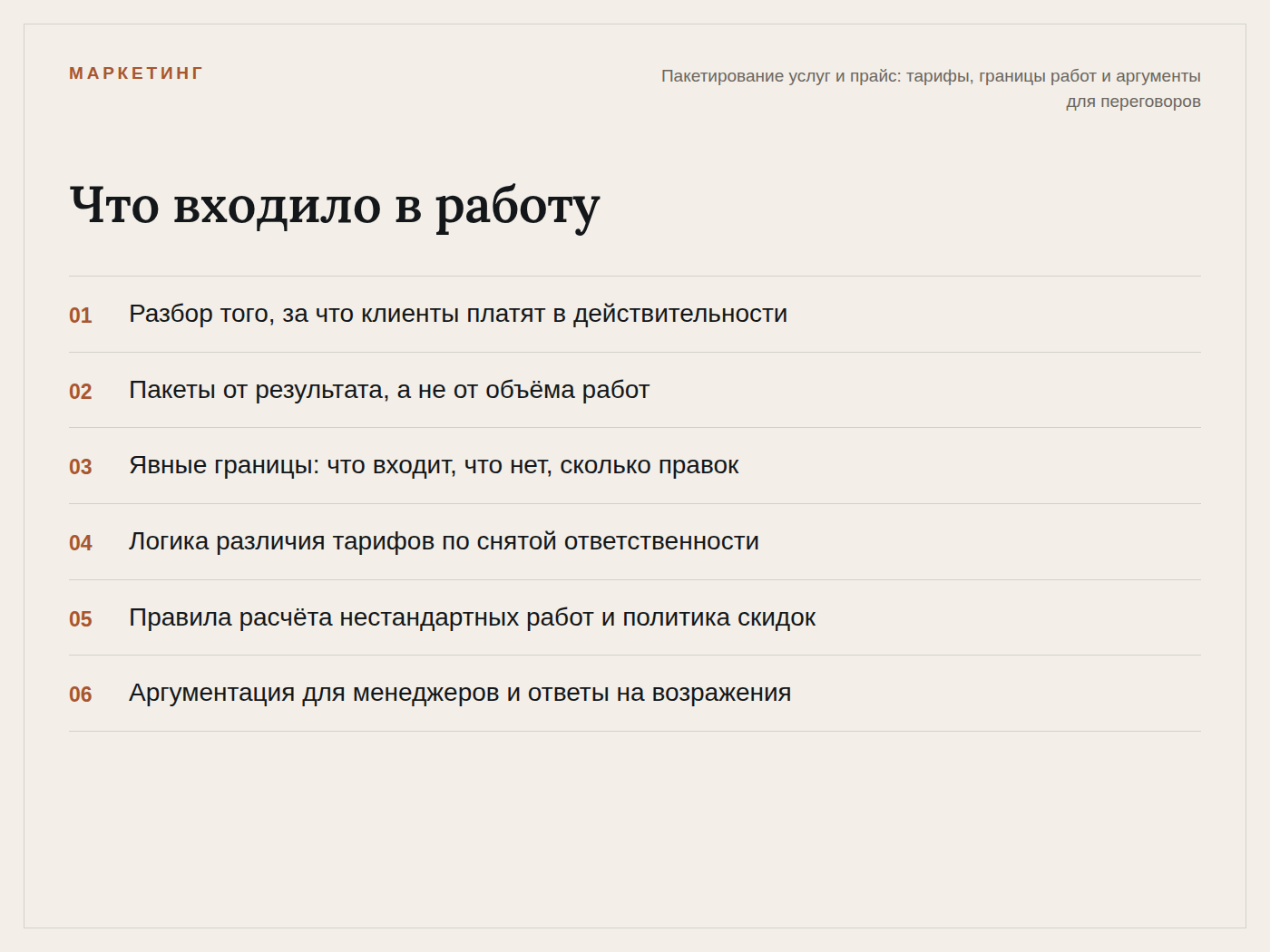Click the subtitle 'Пакетирование услуг и прайс' text
Viewport: 1270px width, 952px height.
[931, 89]
